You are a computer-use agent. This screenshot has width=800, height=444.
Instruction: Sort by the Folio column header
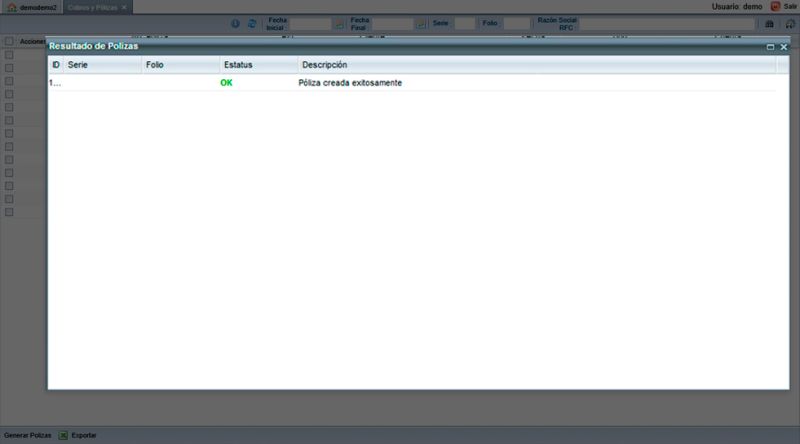coord(181,65)
